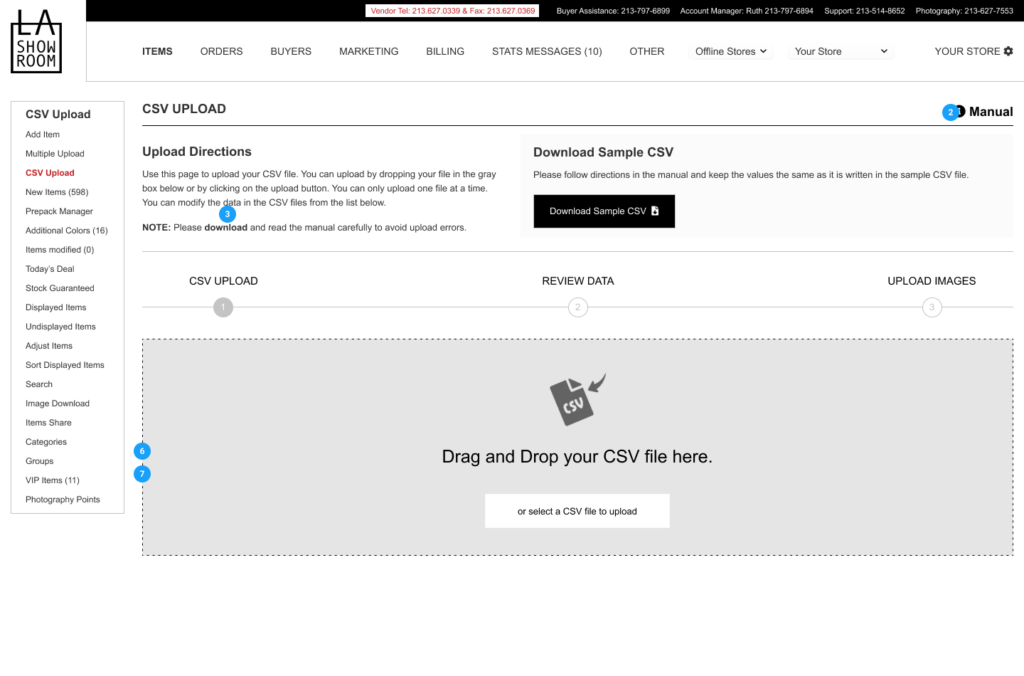Click the blue badge numbered 7
The height and width of the screenshot is (676, 1024).
(142, 473)
